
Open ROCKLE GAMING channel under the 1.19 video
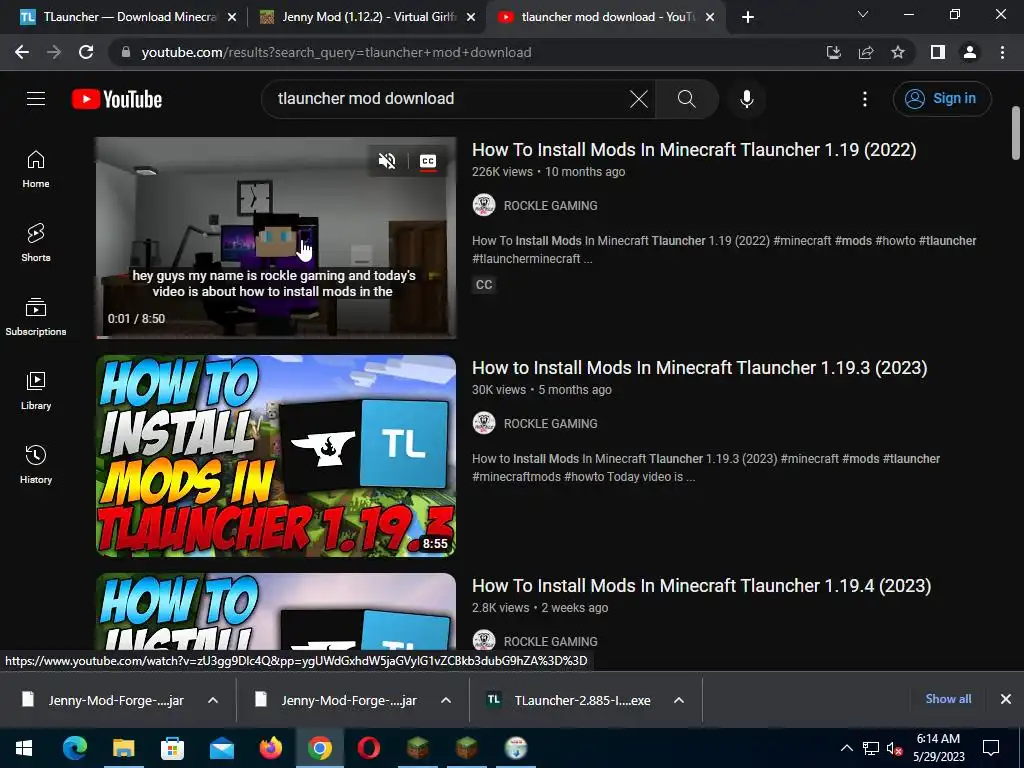pyautogui.click(x=550, y=206)
